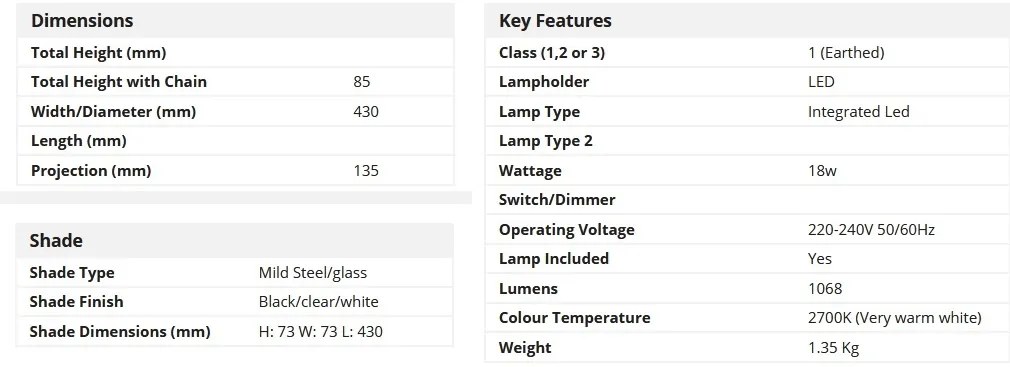
Task: Click the Total Height with Chain value 85
Action: (x=362, y=82)
